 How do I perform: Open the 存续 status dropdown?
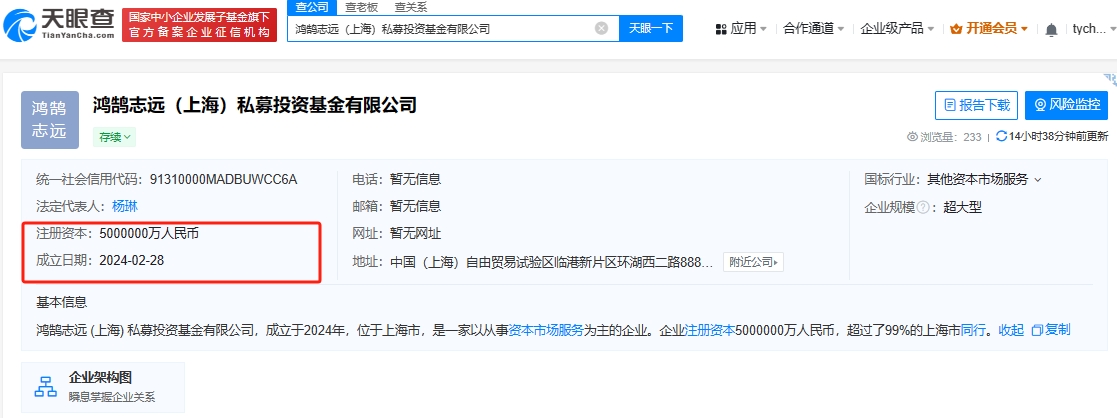click(115, 137)
